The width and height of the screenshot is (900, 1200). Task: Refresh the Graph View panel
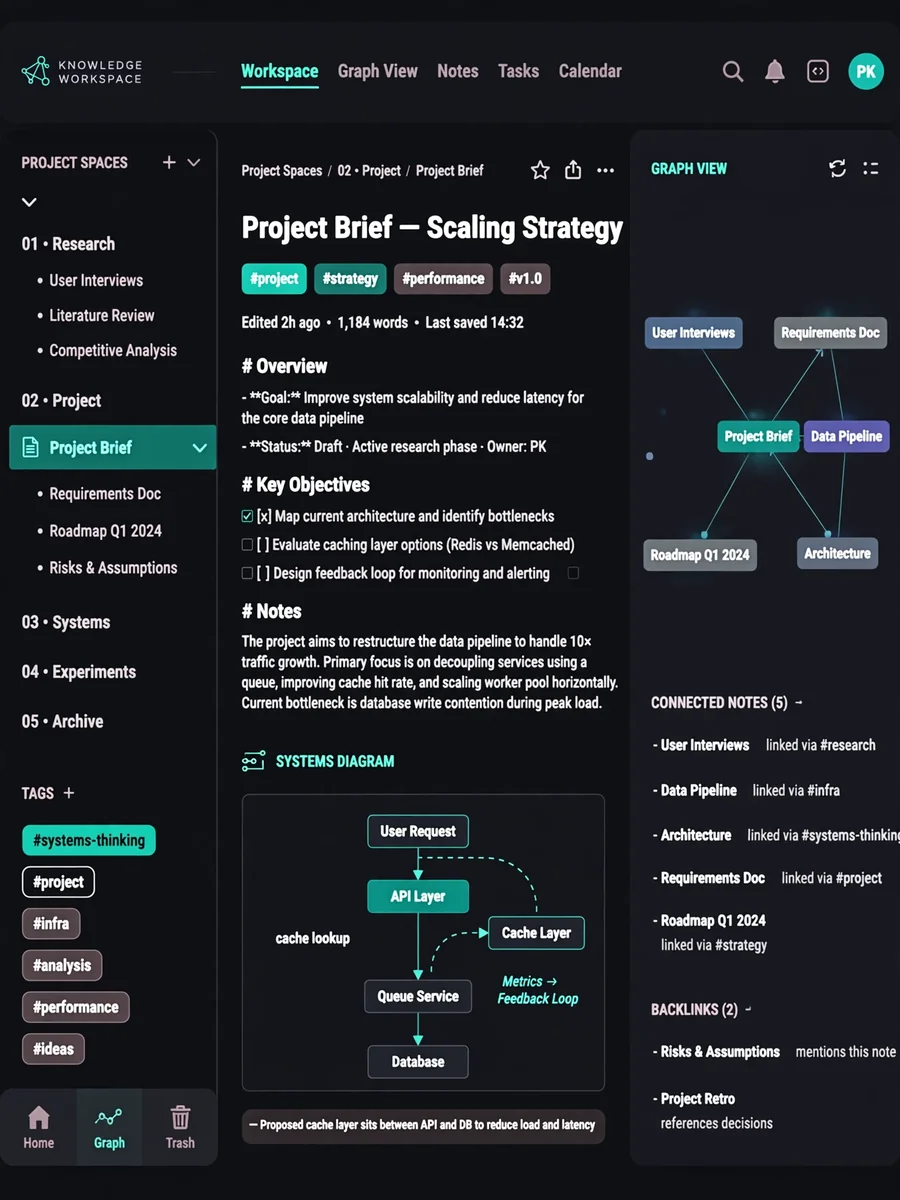(838, 168)
